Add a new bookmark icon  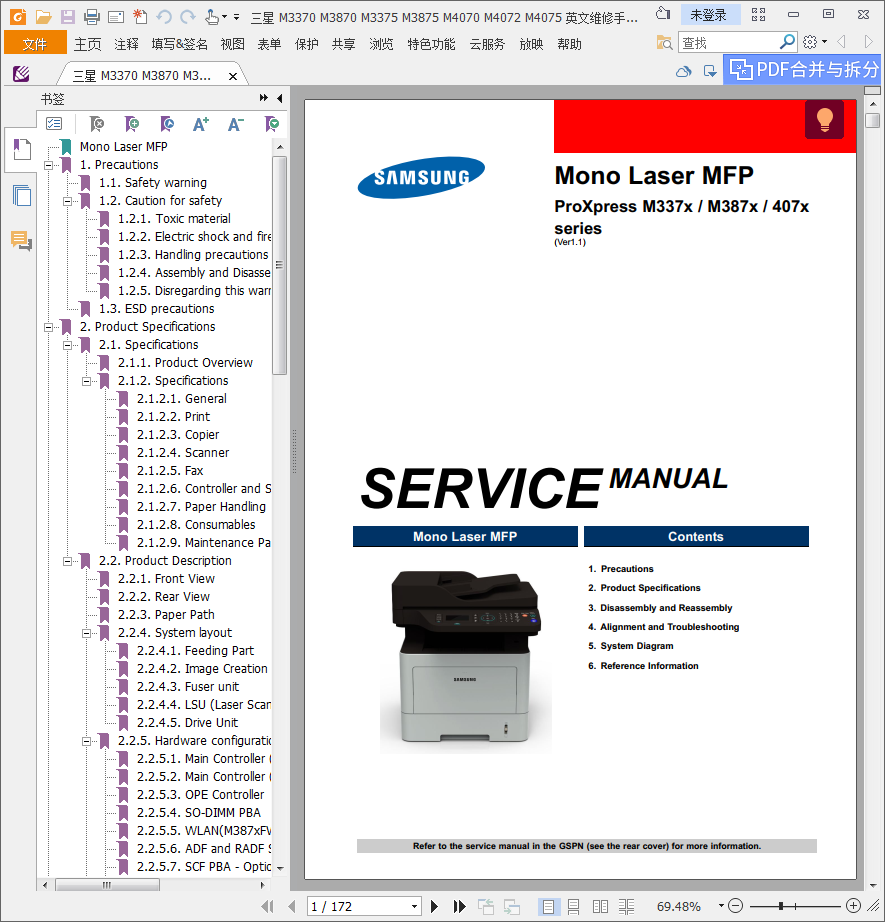(132, 123)
